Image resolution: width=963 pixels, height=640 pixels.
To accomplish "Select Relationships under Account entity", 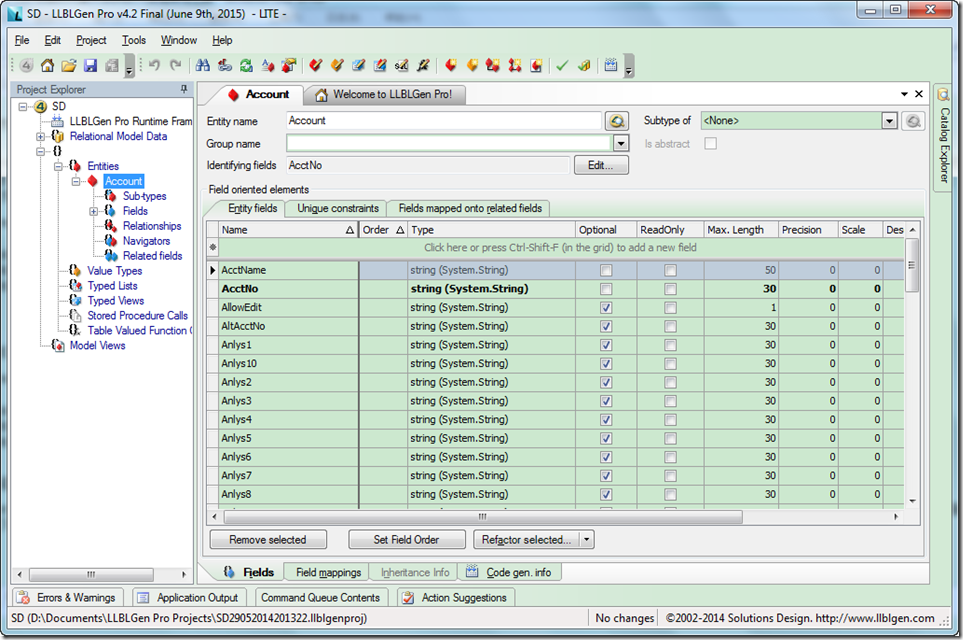I will point(152,226).
